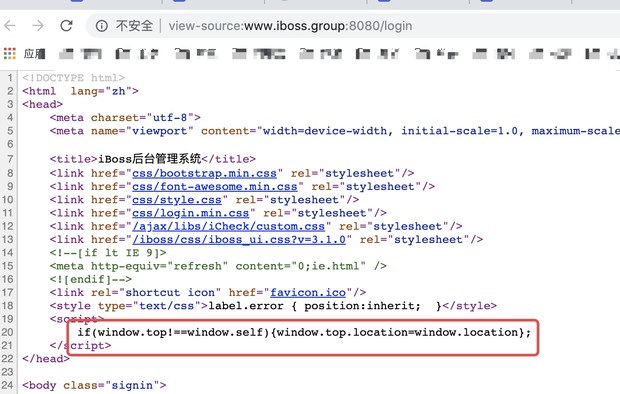Click the <!DOCTYPE html> text on line 1
The image size is (620, 394).
[74, 78]
